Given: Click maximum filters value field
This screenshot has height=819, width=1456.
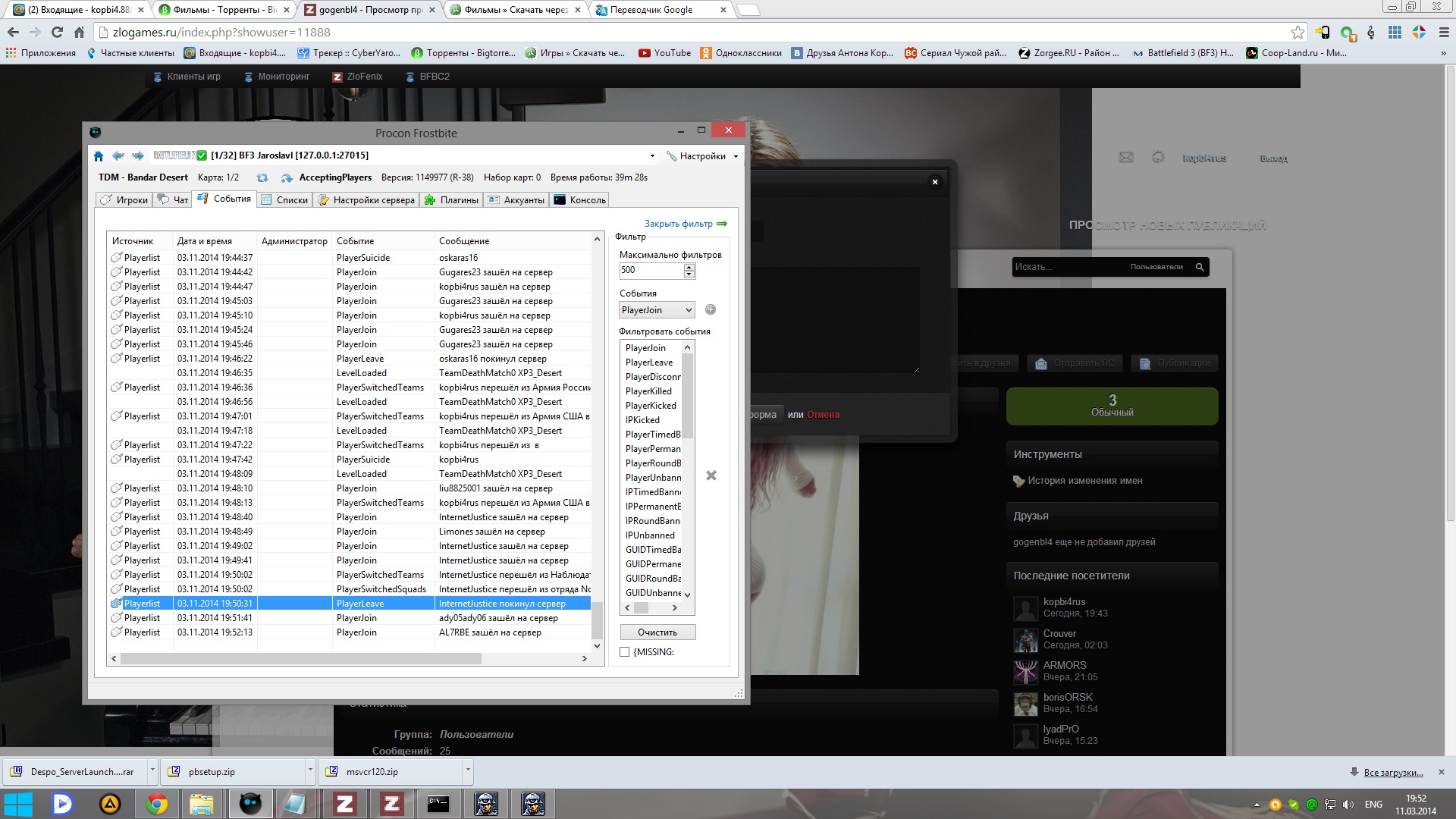Looking at the screenshot, I should (651, 271).
